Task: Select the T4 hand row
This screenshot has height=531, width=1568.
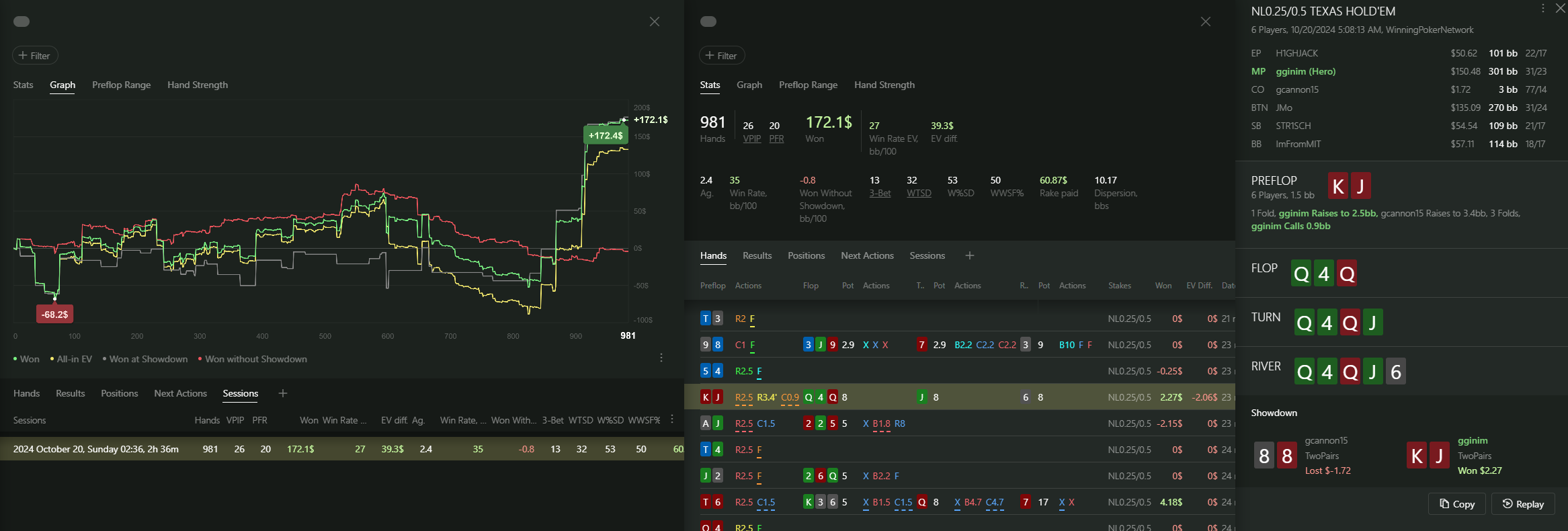Action: click(960, 450)
